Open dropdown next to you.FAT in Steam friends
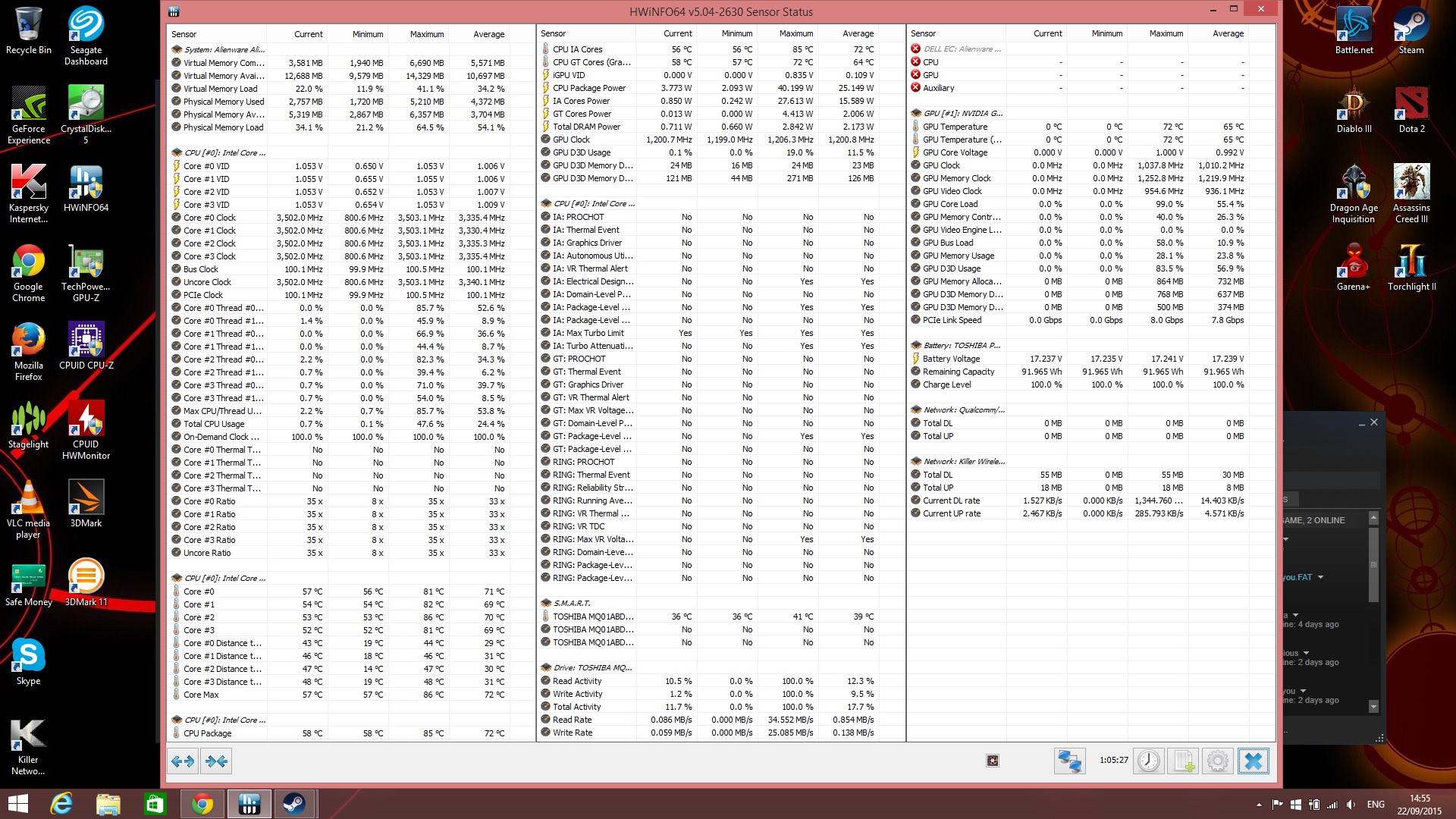This screenshot has height=819, width=1456. [x=1320, y=577]
